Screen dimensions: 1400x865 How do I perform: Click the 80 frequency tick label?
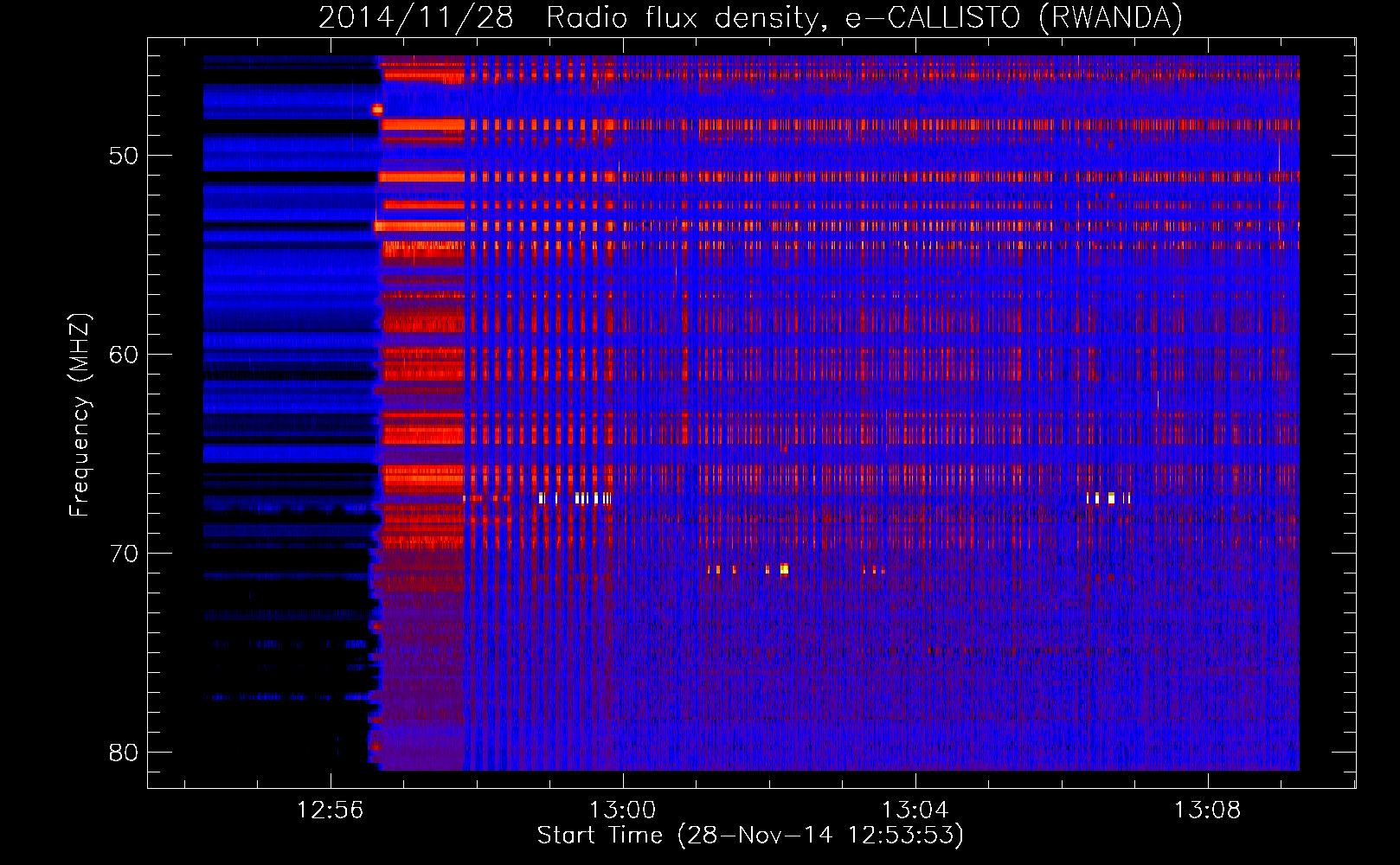coord(124,753)
